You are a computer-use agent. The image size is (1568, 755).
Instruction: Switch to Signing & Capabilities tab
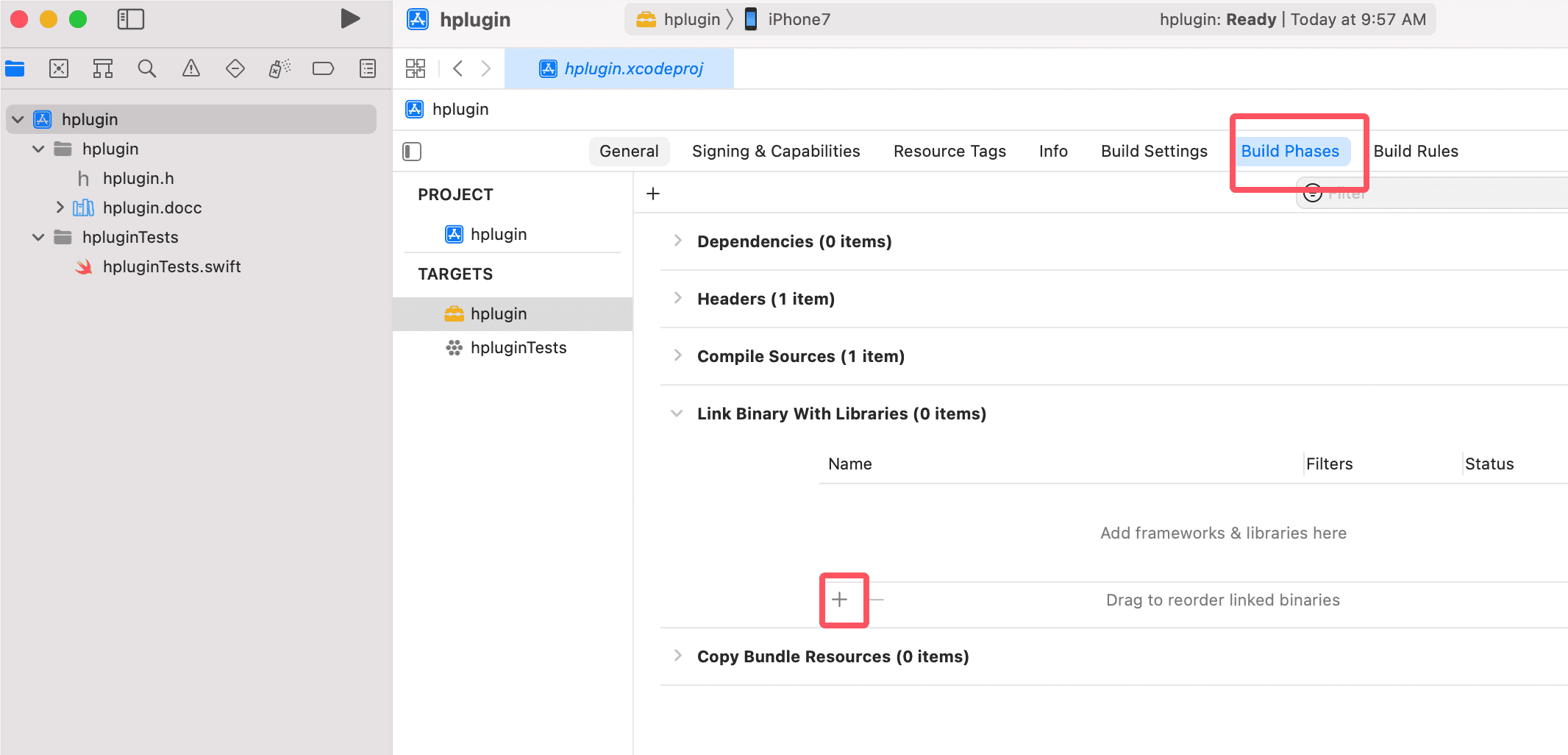pyautogui.click(x=776, y=151)
